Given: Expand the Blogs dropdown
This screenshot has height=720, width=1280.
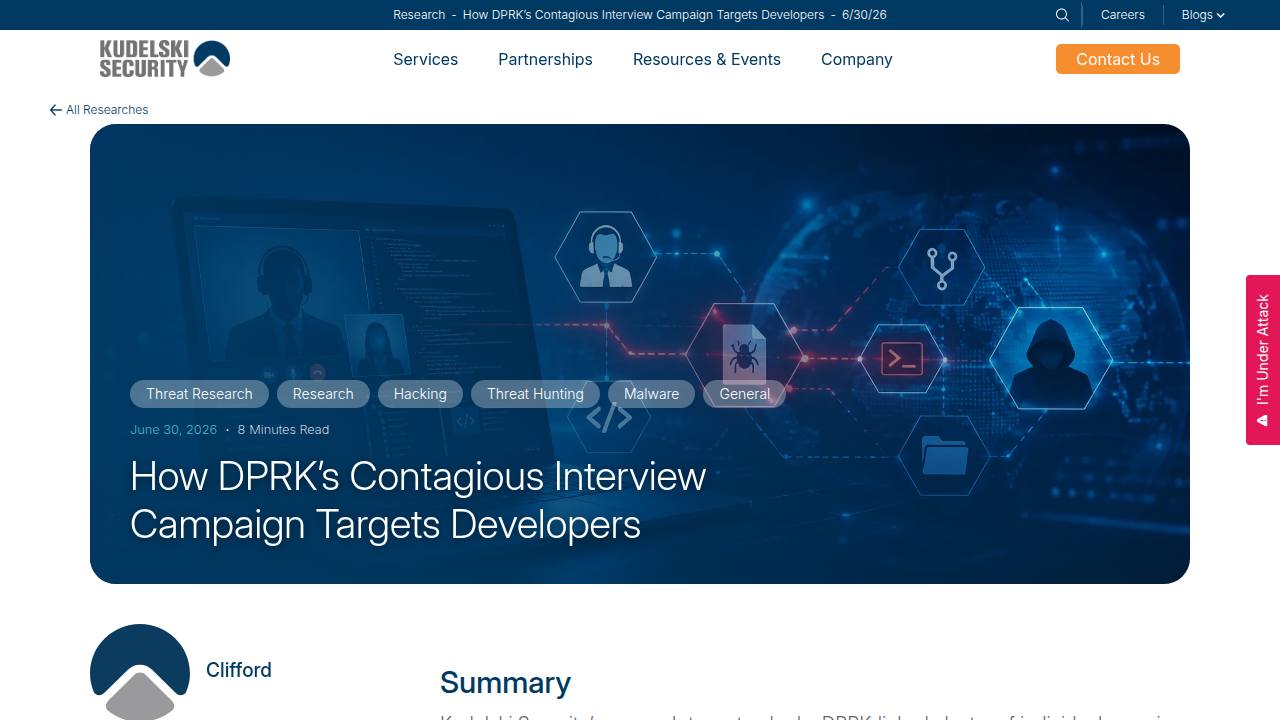Looking at the screenshot, I should 1202,15.
